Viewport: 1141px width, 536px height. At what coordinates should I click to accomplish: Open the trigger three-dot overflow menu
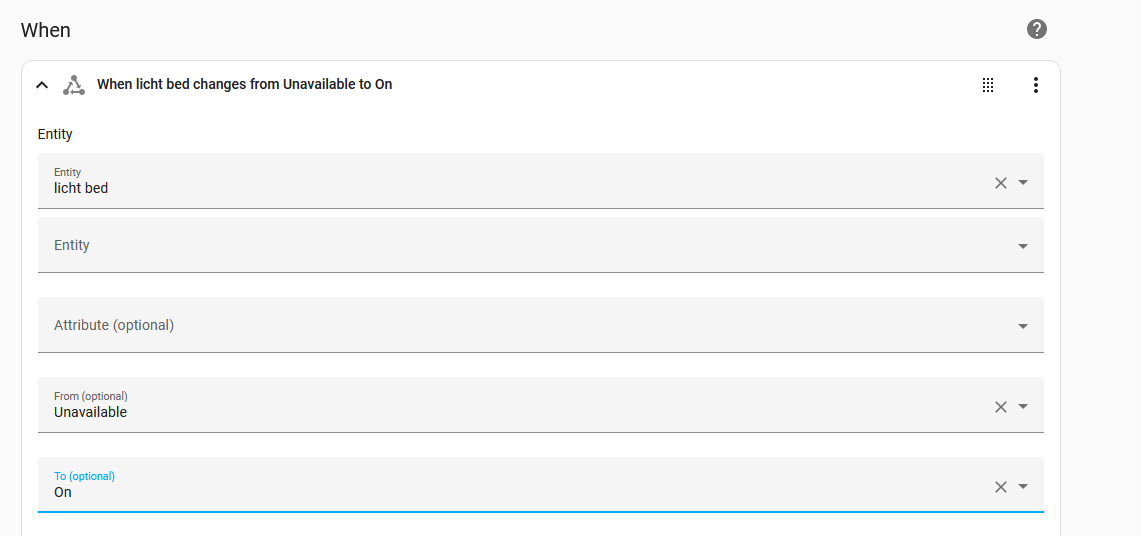click(1036, 85)
